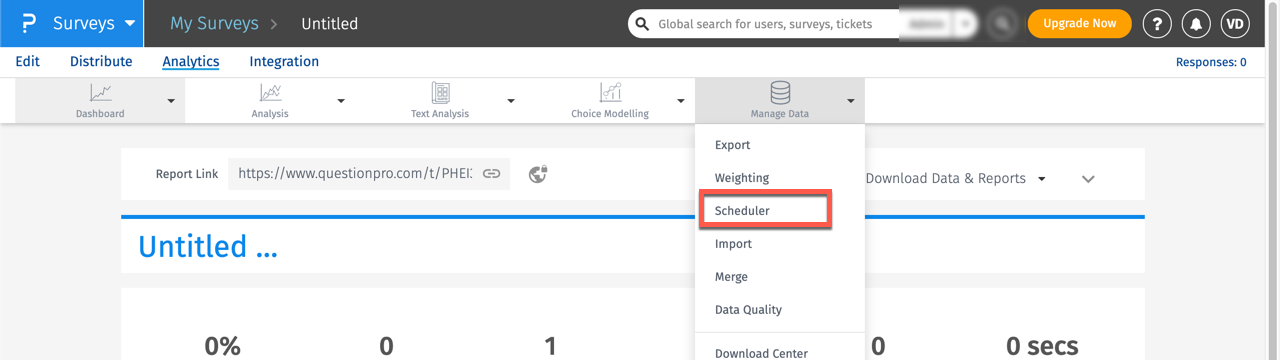Click the Upgrade Now button
This screenshot has width=1280, height=360.
click(x=1079, y=24)
